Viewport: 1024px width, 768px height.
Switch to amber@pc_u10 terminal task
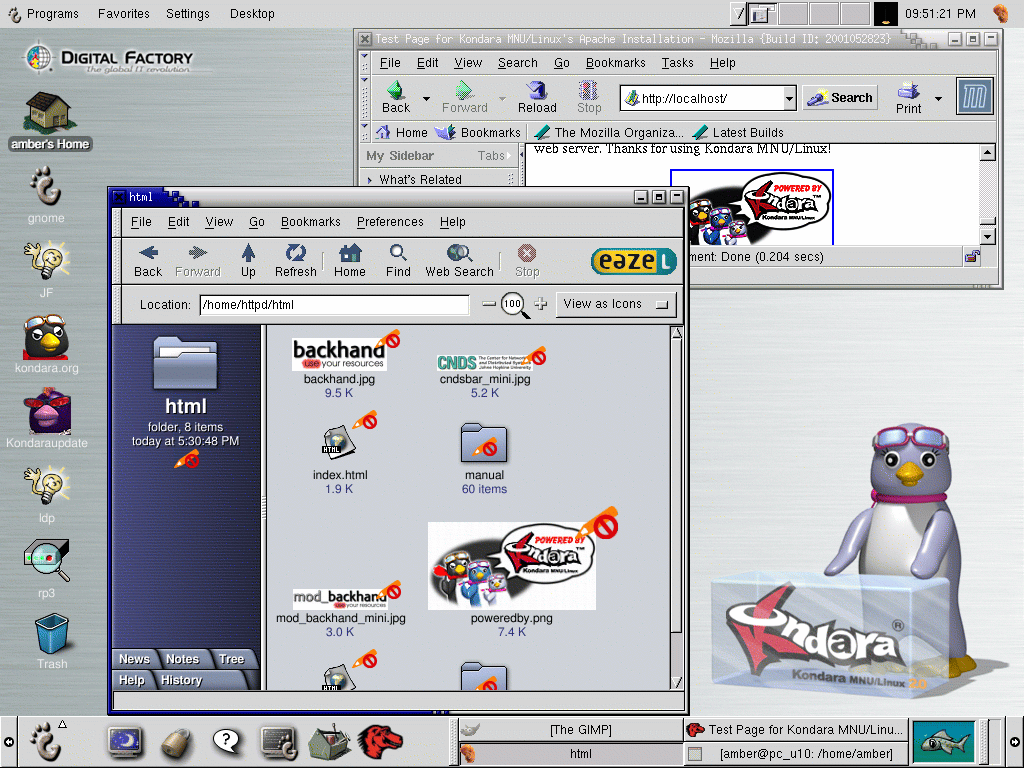click(x=795, y=754)
